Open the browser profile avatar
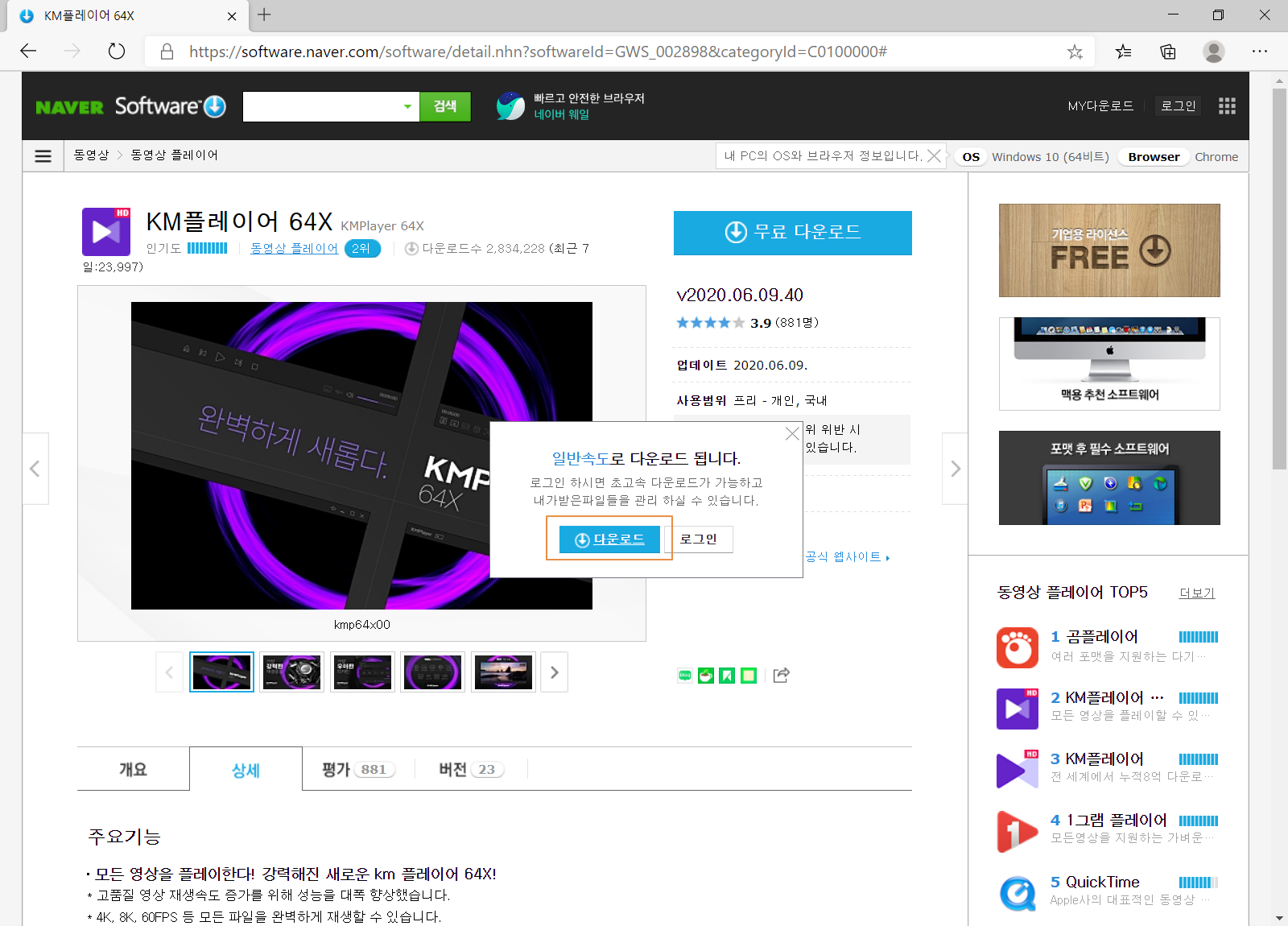Screen dimensions: 1288x926 tap(1214, 52)
